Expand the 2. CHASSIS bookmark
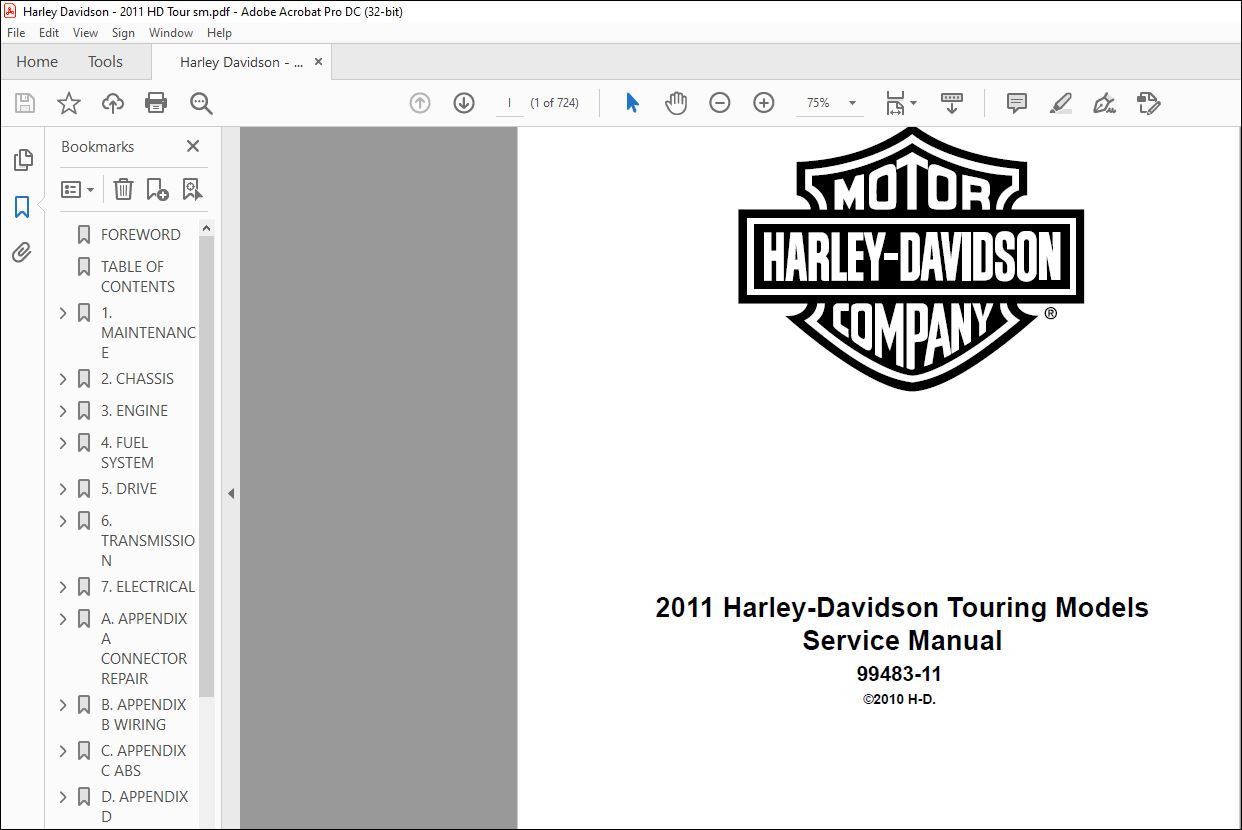 pyautogui.click(x=63, y=379)
